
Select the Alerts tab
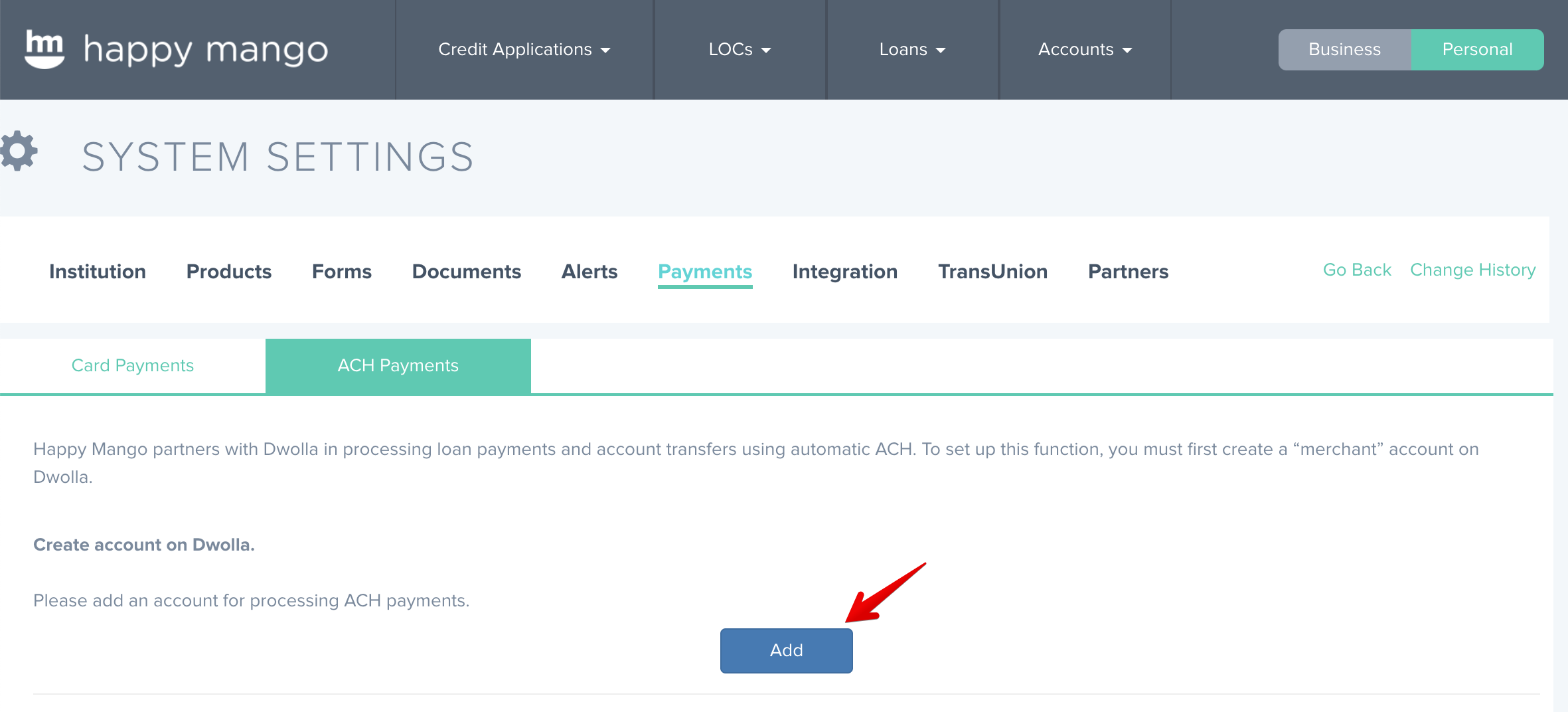[589, 272]
